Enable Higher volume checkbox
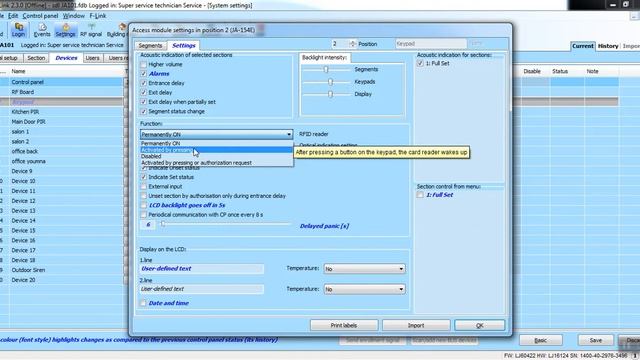The width and height of the screenshot is (640, 360). click(143, 64)
